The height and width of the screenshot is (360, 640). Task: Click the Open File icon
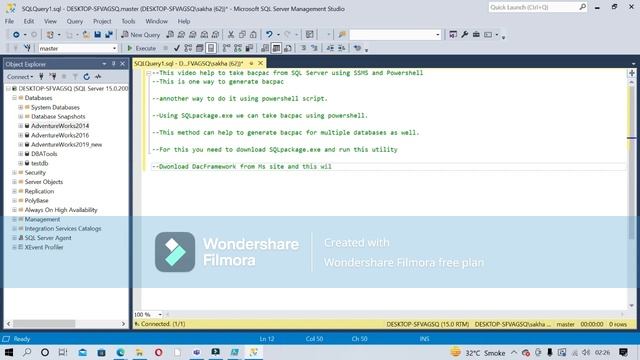[86, 35]
